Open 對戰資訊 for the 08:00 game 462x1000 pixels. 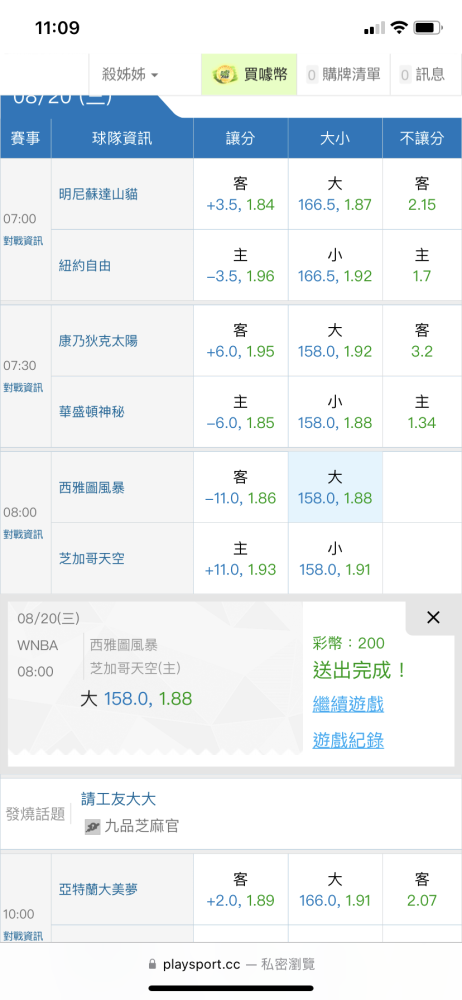point(24,534)
